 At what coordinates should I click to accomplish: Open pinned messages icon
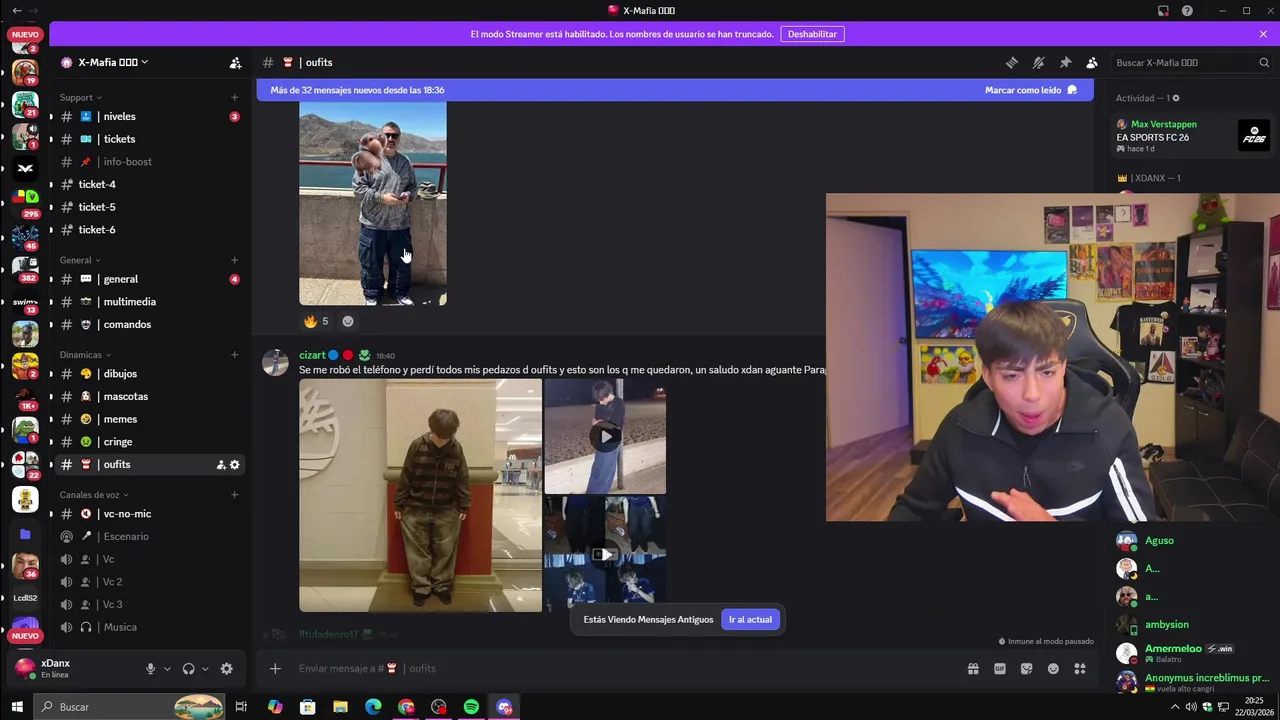pyautogui.click(x=1065, y=62)
